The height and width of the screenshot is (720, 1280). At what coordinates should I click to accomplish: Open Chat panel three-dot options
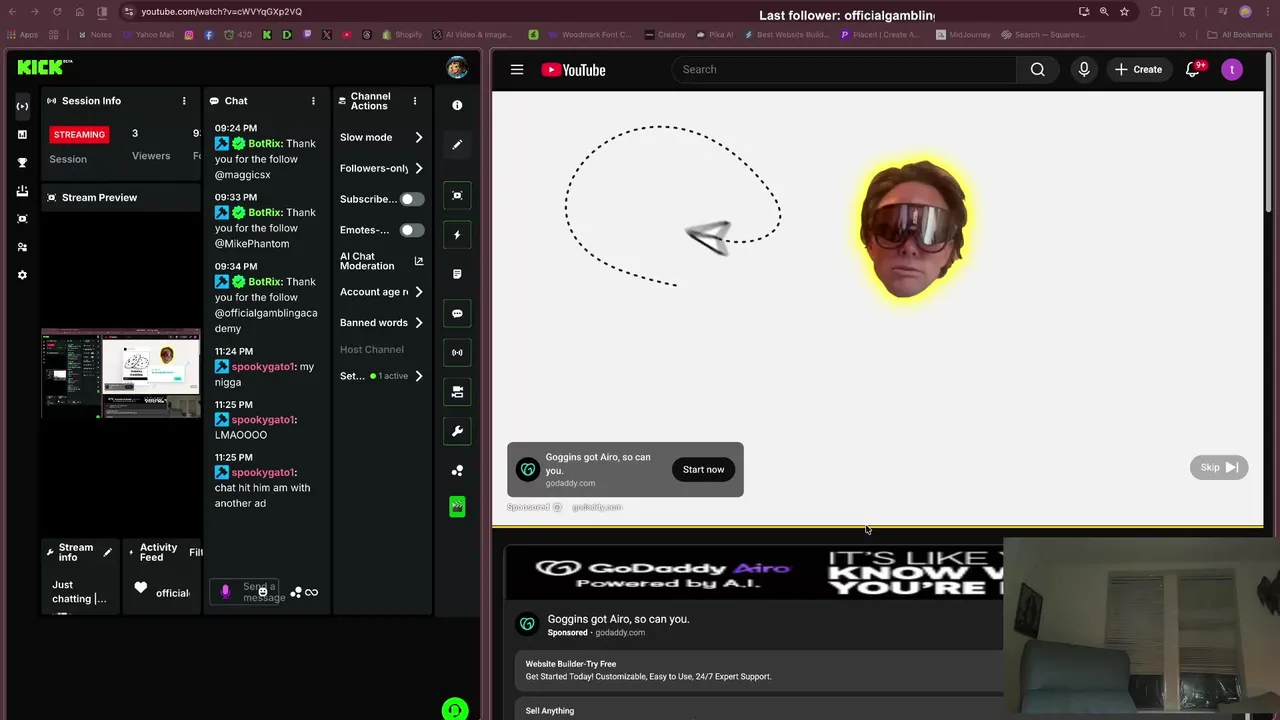[313, 101]
